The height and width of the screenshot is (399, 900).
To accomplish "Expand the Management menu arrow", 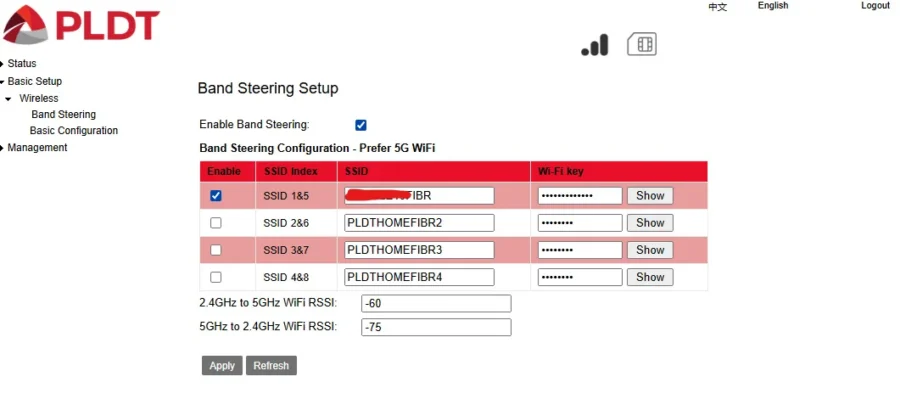I will (2, 148).
